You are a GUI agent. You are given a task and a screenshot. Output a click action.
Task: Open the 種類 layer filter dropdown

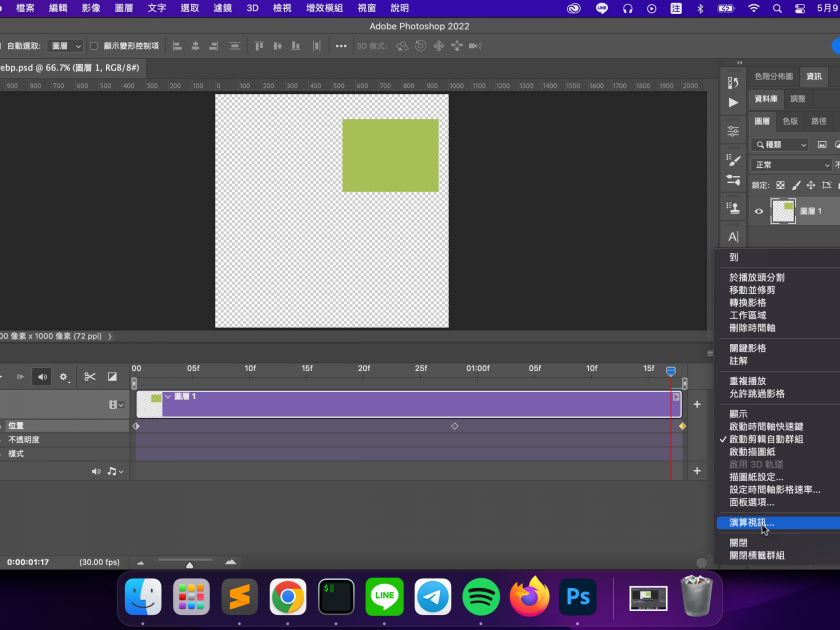coord(780,145)
